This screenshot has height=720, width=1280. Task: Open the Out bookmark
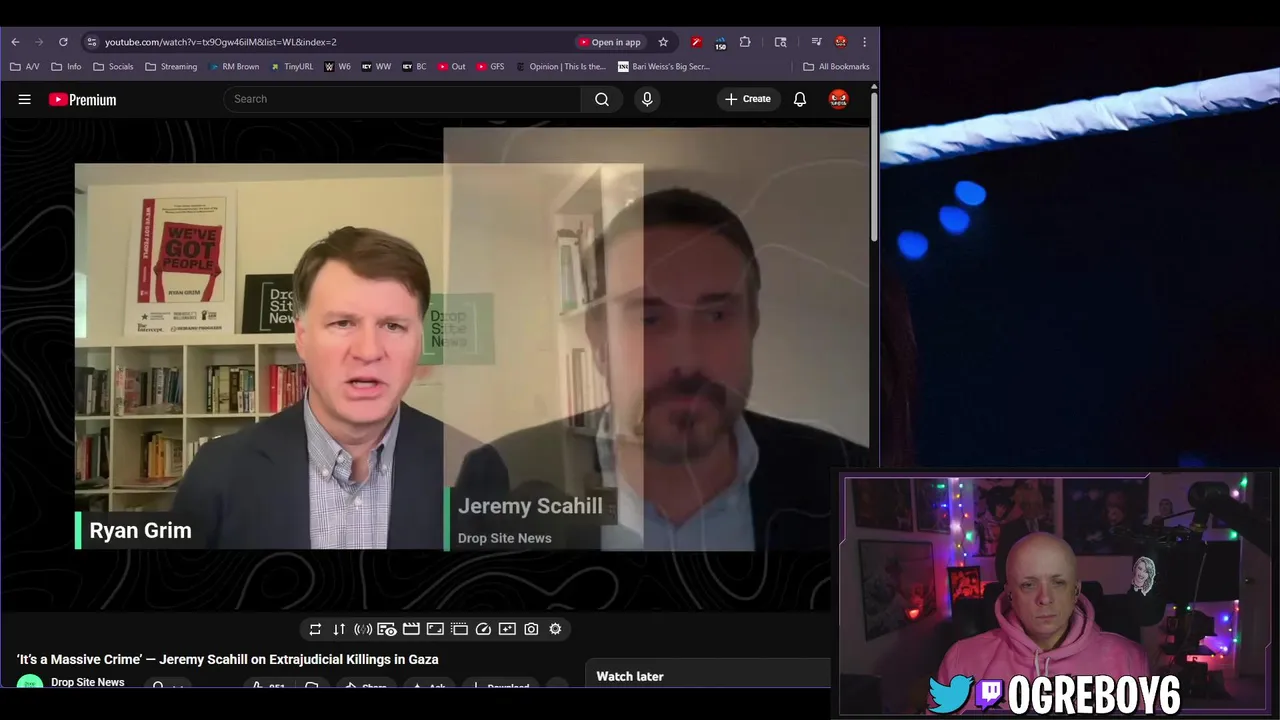451,67
